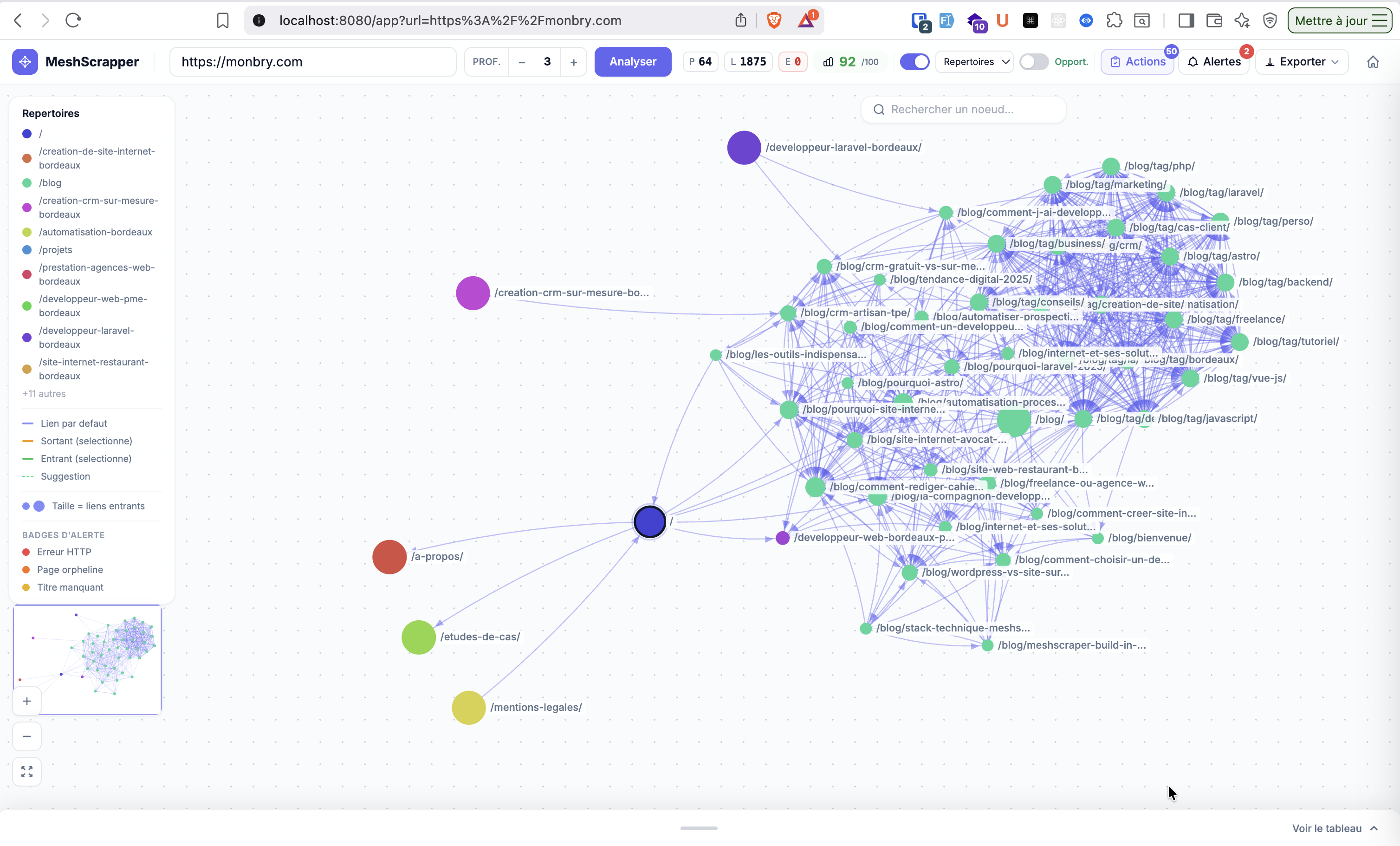Open the Exporter dropdown chevron
1400x846 pixels.
1335,61
